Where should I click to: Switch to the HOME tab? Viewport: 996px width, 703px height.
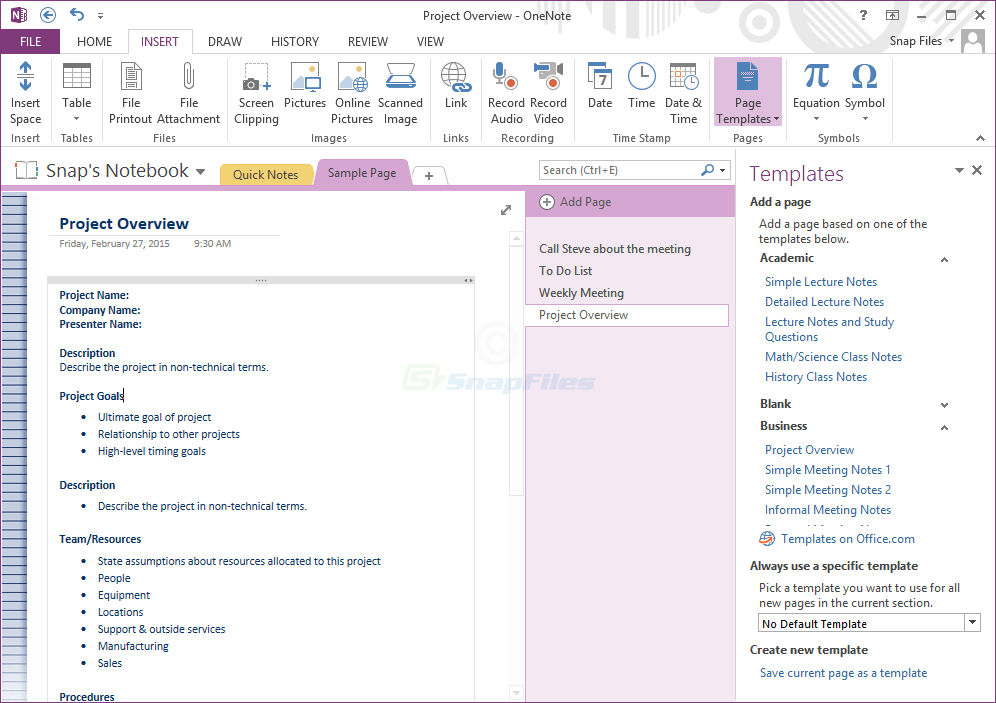tap(95, 42)
